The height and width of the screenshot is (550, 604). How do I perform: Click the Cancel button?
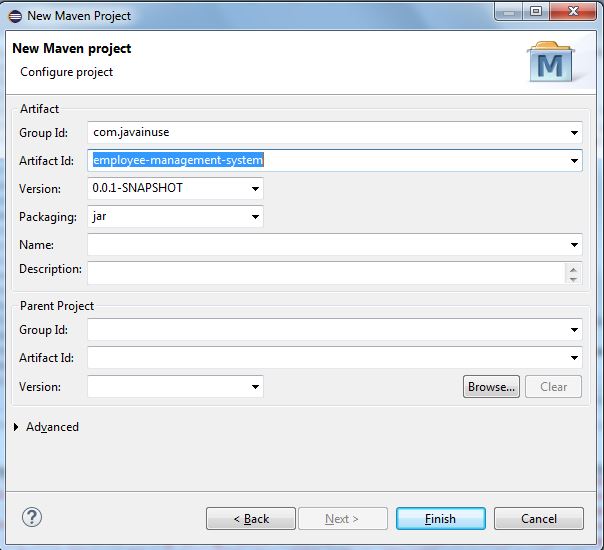(x=539, y=518)
